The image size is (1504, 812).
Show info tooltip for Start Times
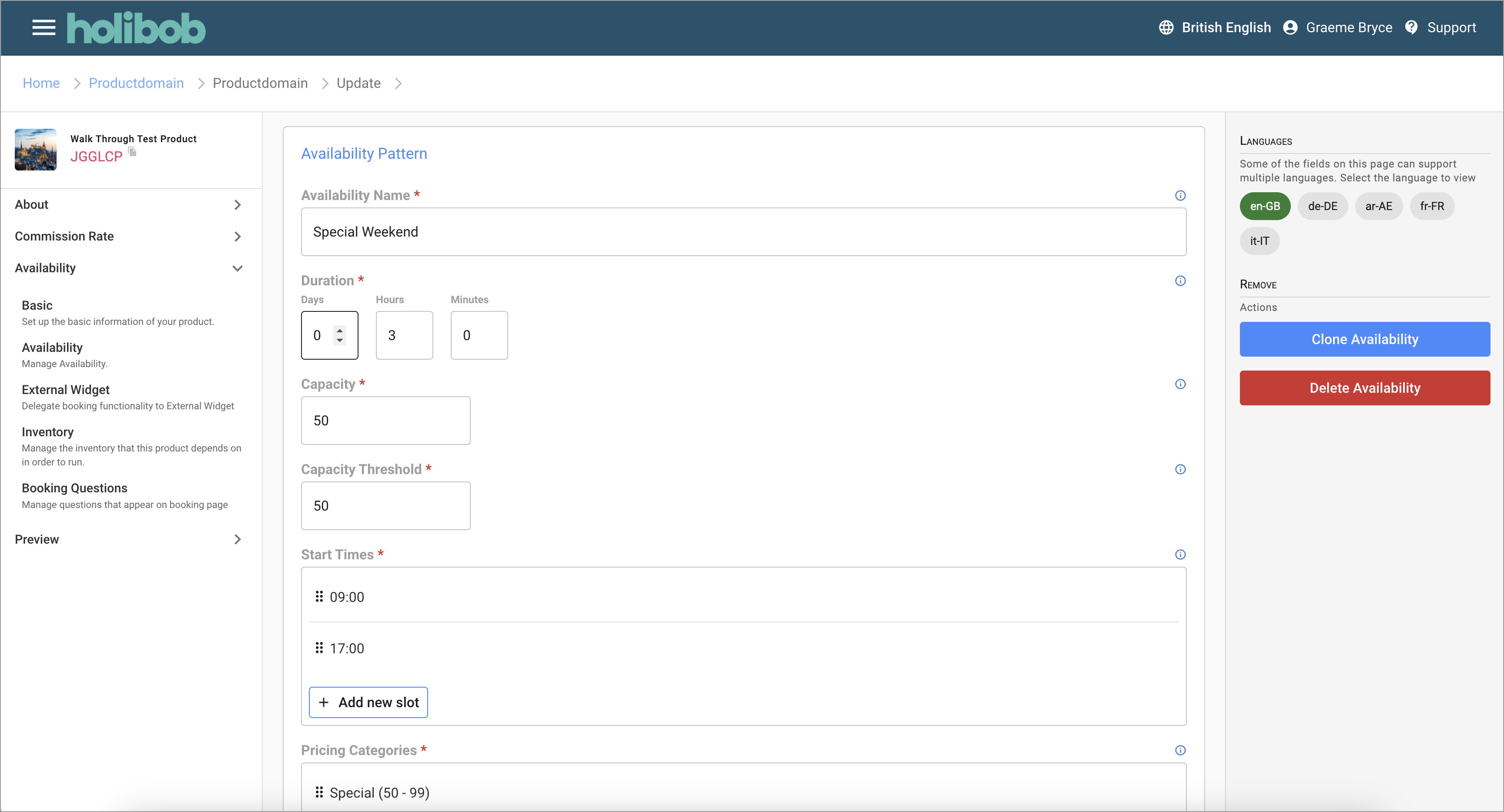coord(1180,555)
